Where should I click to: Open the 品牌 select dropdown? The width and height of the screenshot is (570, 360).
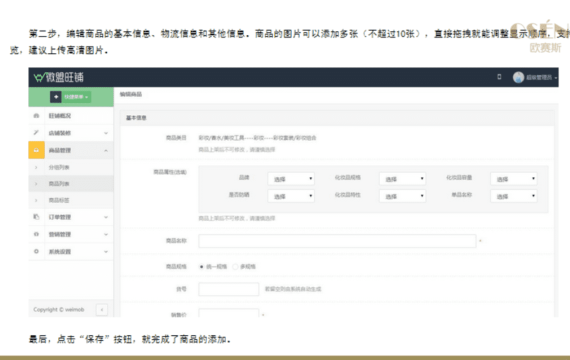tap(291, 179)
